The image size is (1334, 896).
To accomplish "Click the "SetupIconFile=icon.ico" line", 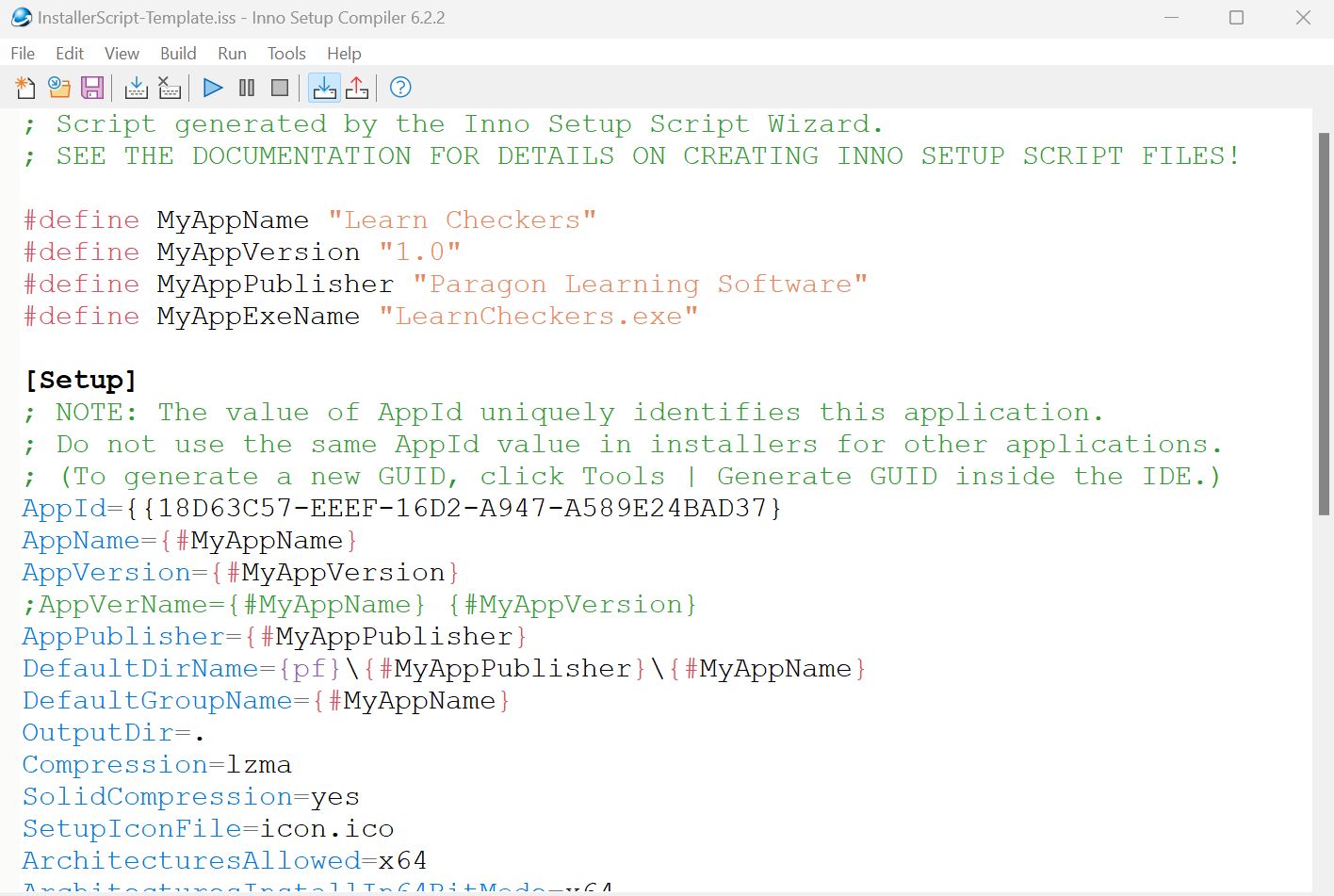I will [x=208, y=829].
